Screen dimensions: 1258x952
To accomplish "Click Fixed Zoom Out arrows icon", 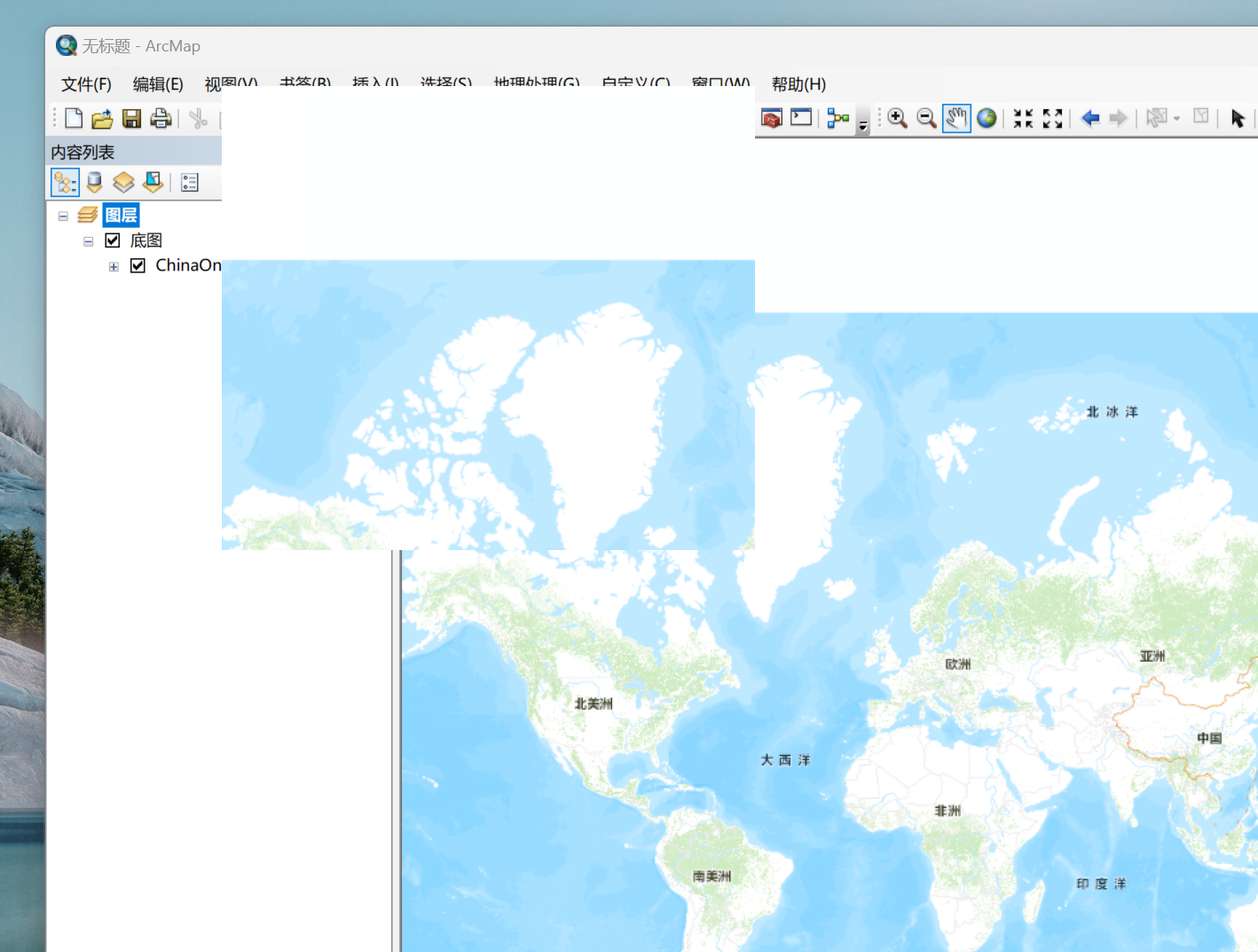I will (x=1052, y=118).
